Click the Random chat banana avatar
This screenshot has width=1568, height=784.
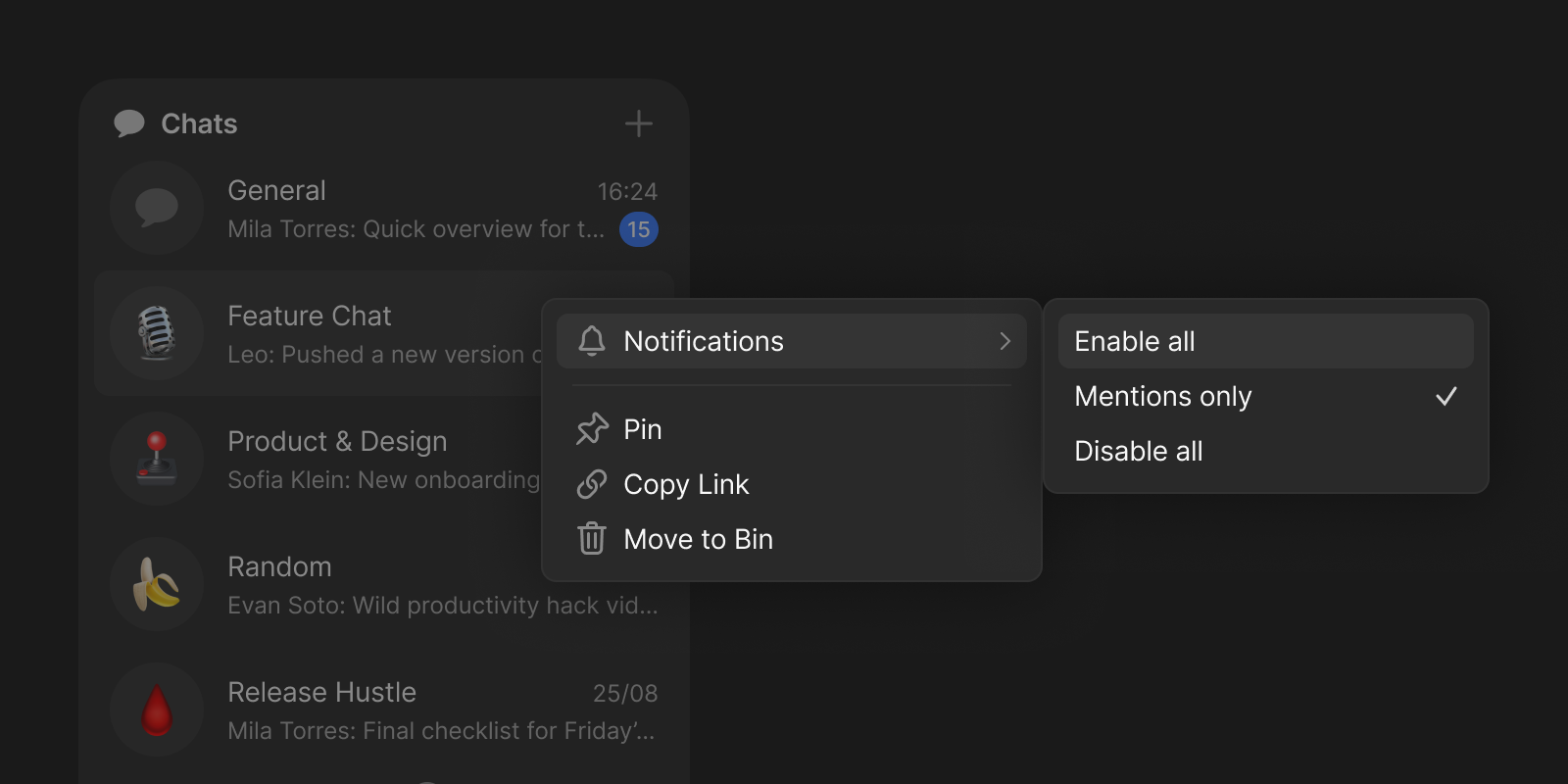pyautogui.click(x=157, y=584)
